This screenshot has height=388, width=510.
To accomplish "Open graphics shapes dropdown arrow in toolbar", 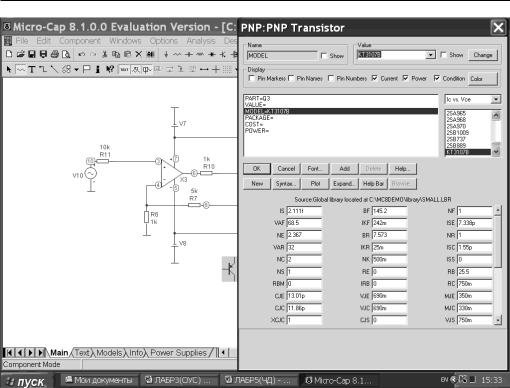I will pos(76,69).
